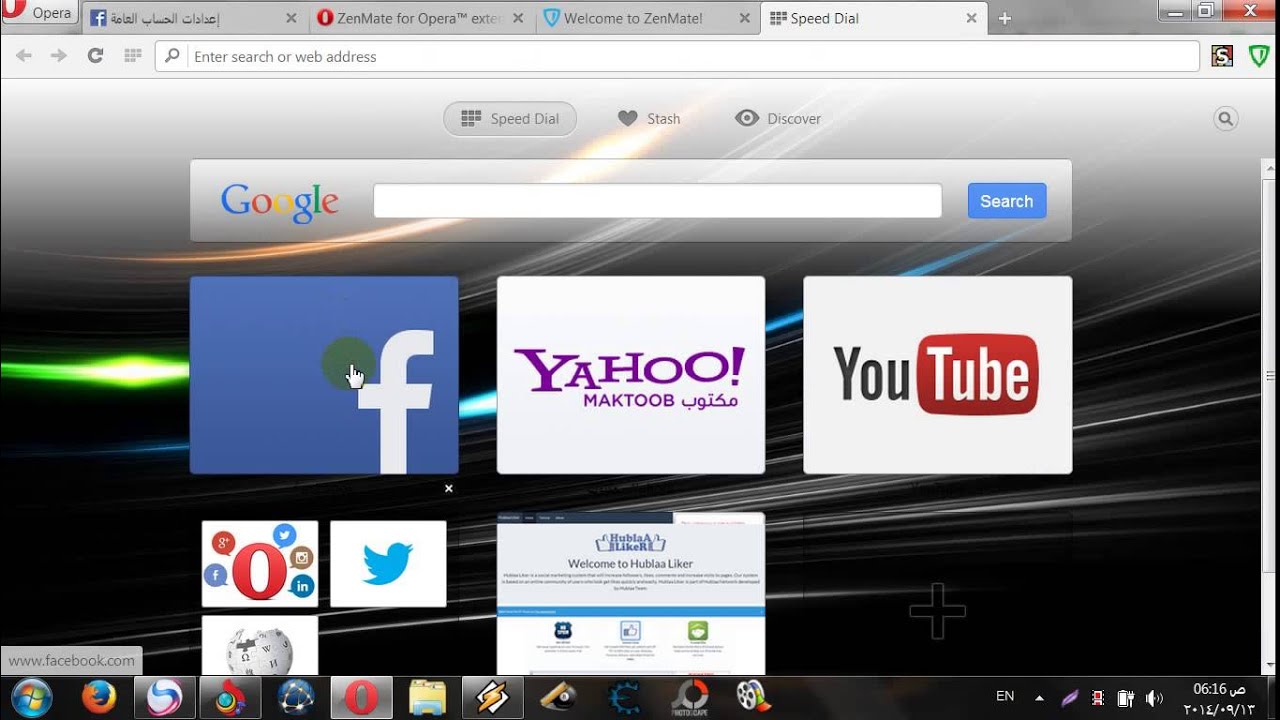This screenshot has height=720, width=1280.
Task: Open the battery power tray icon
Action: (x=1126, y=697)
